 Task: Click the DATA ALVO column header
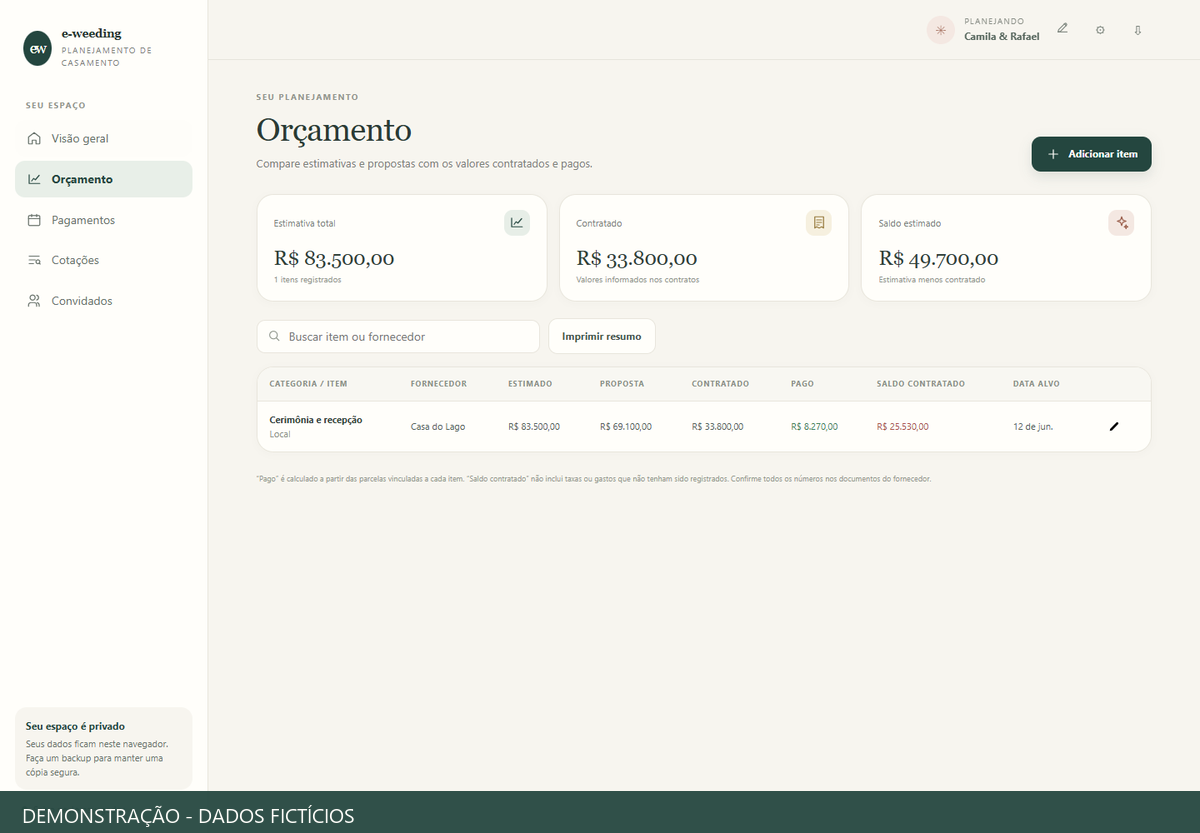[x=1036, y=384]
